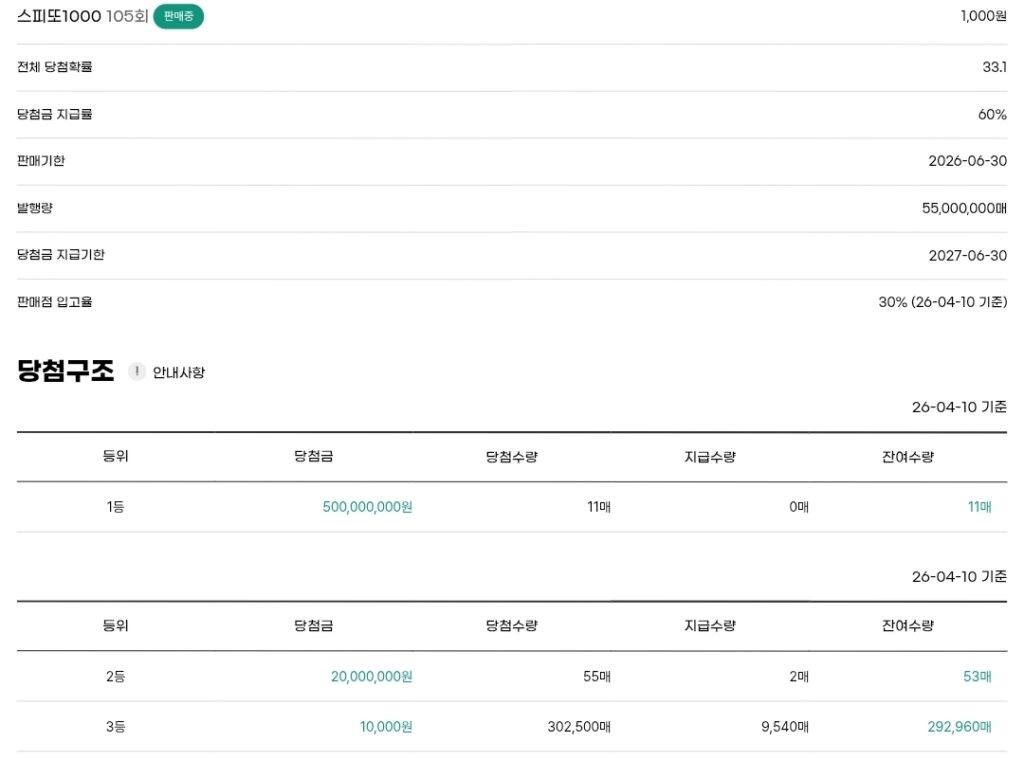Click the 당첨구조 section heading

66,372
